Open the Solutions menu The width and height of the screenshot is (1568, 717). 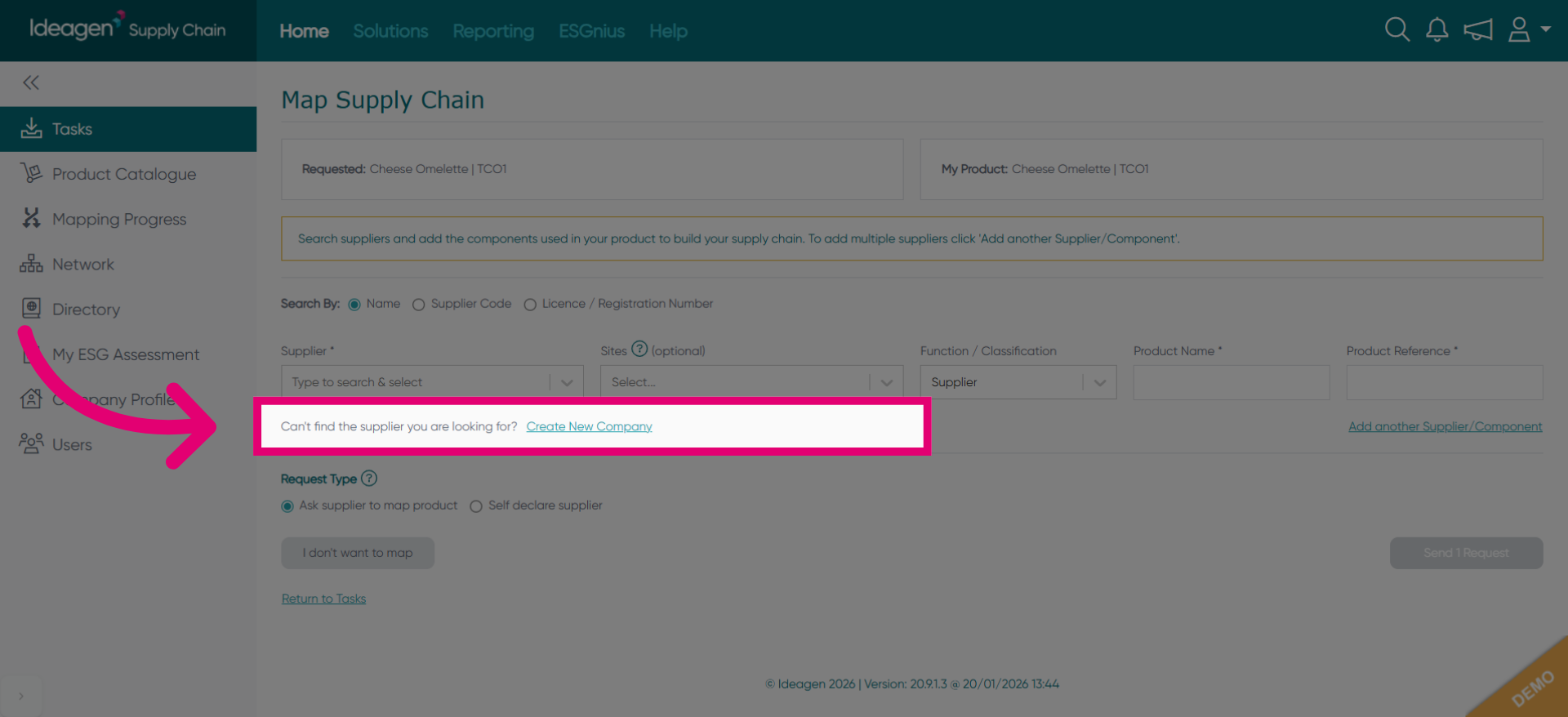[390, 31]
